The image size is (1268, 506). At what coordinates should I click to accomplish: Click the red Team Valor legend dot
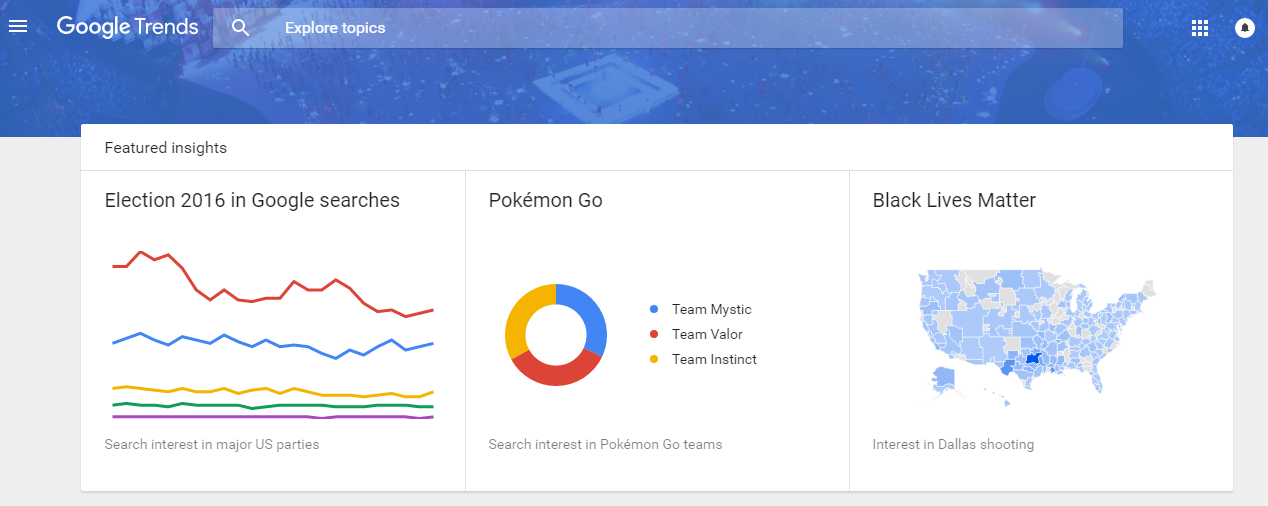pyautogui.click(x=654, y=335)
